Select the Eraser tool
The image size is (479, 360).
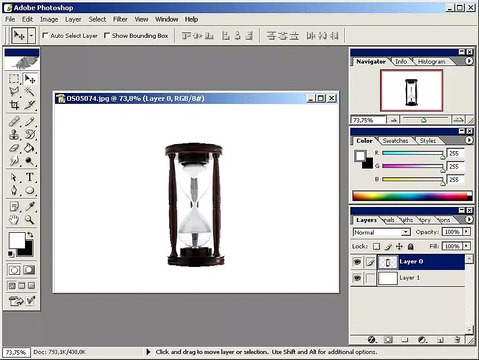pos(14,148)
